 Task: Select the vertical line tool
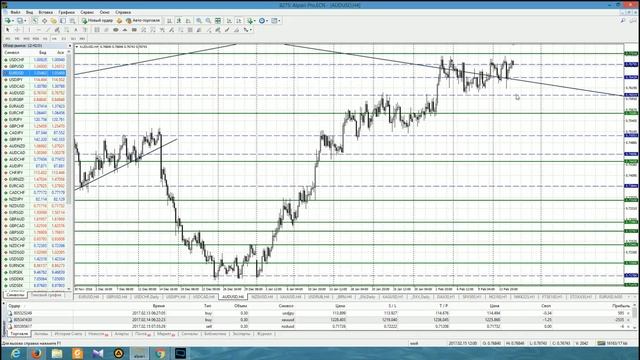(29, 30)
